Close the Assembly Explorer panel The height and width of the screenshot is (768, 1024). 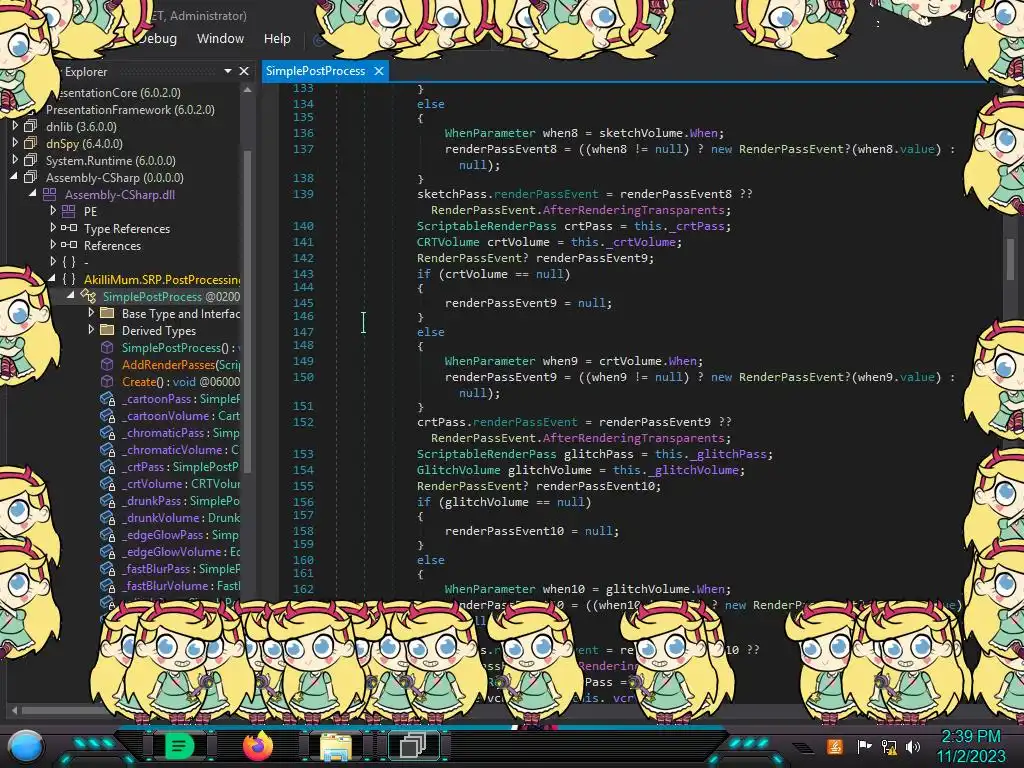(244, 71)
